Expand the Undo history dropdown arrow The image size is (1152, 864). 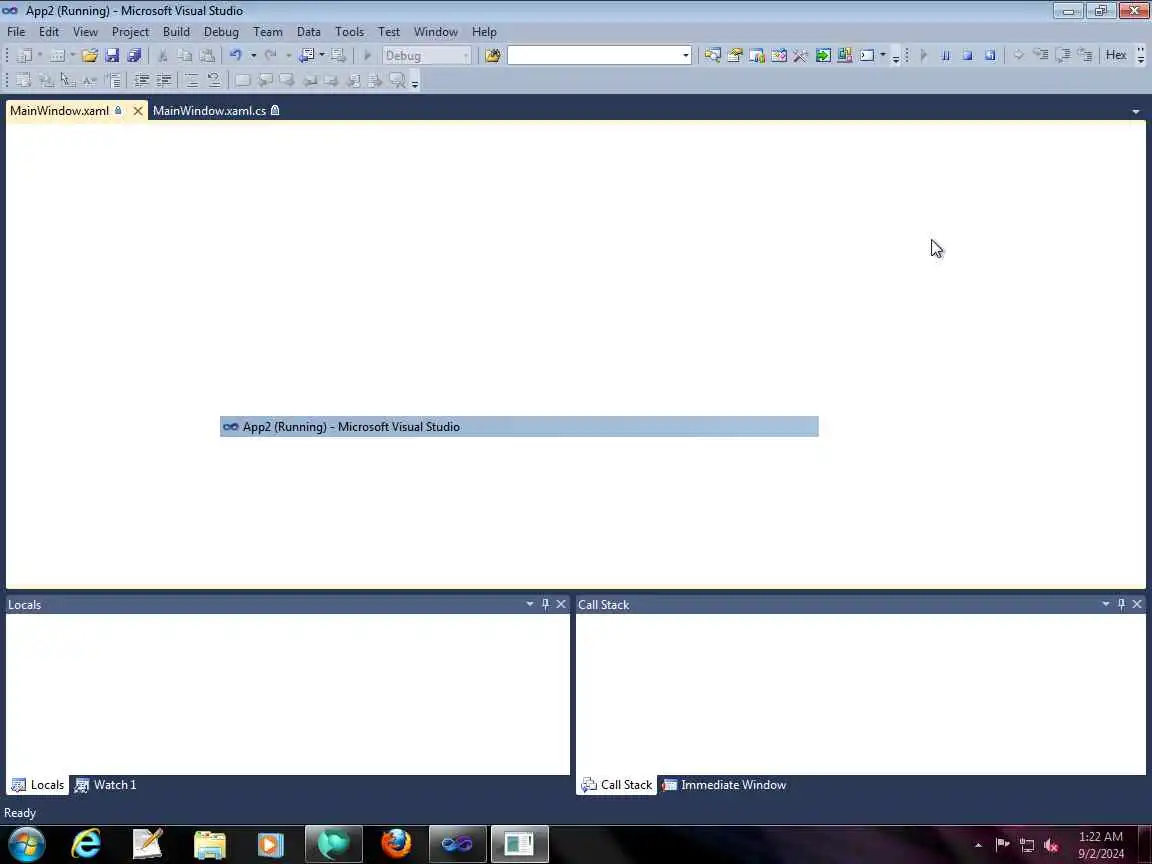(253, 55)
